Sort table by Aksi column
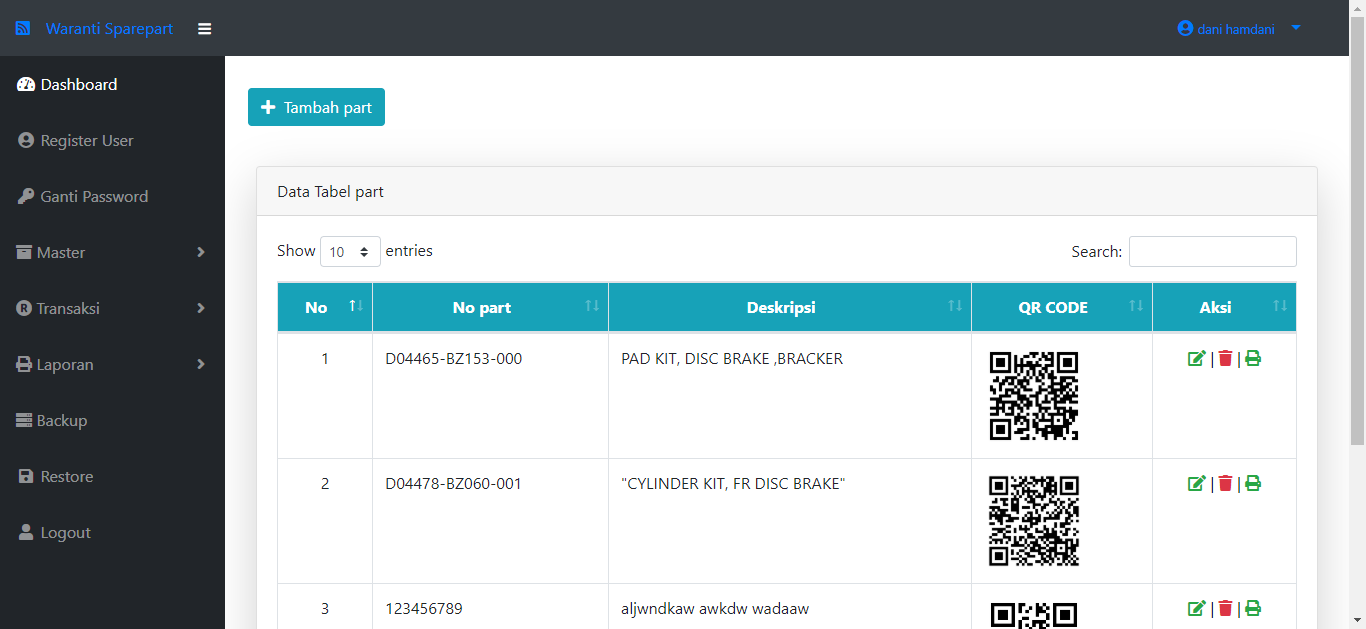Screen dimensions: 1366x629 1224,307
